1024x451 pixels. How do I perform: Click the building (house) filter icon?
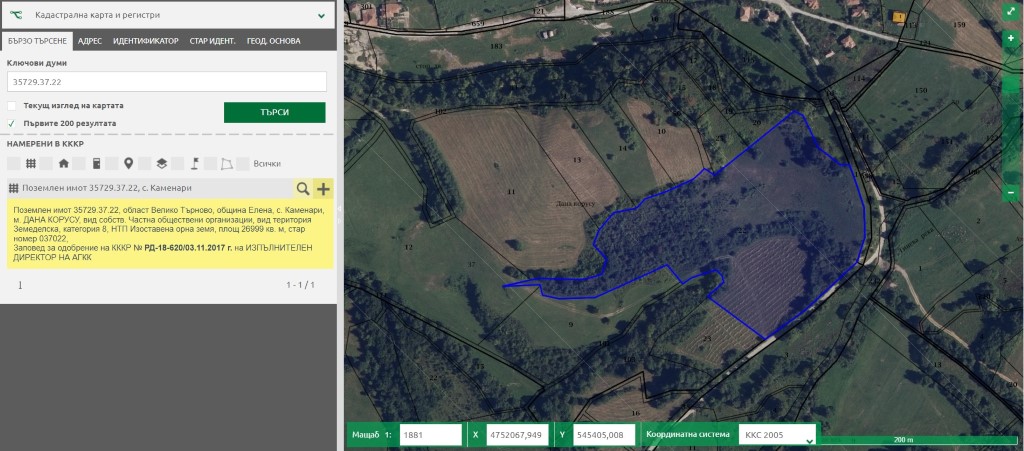[64, 163]
